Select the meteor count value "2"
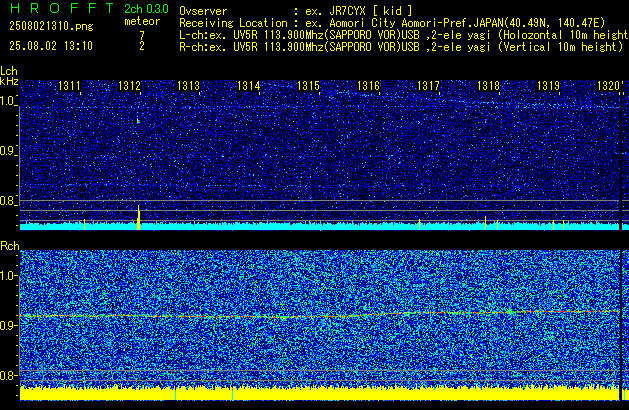 [142, 46]
